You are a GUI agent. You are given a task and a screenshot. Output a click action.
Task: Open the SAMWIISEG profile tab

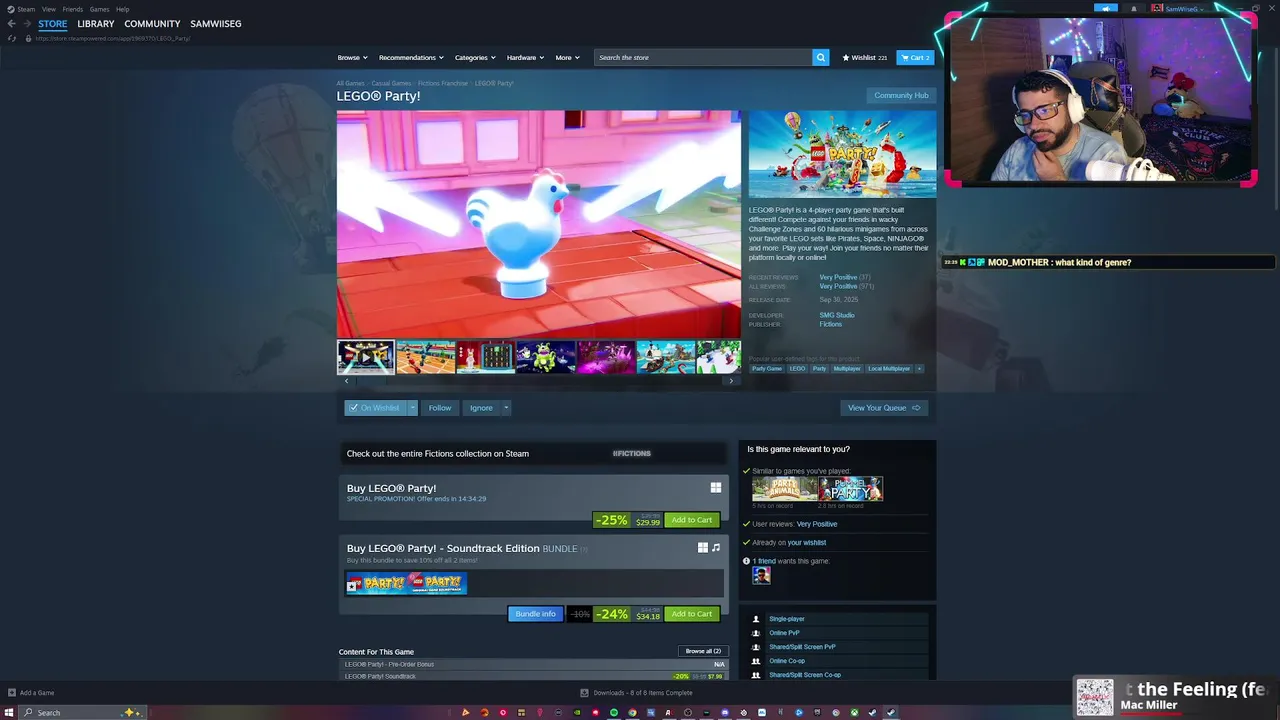click(216, 24)
